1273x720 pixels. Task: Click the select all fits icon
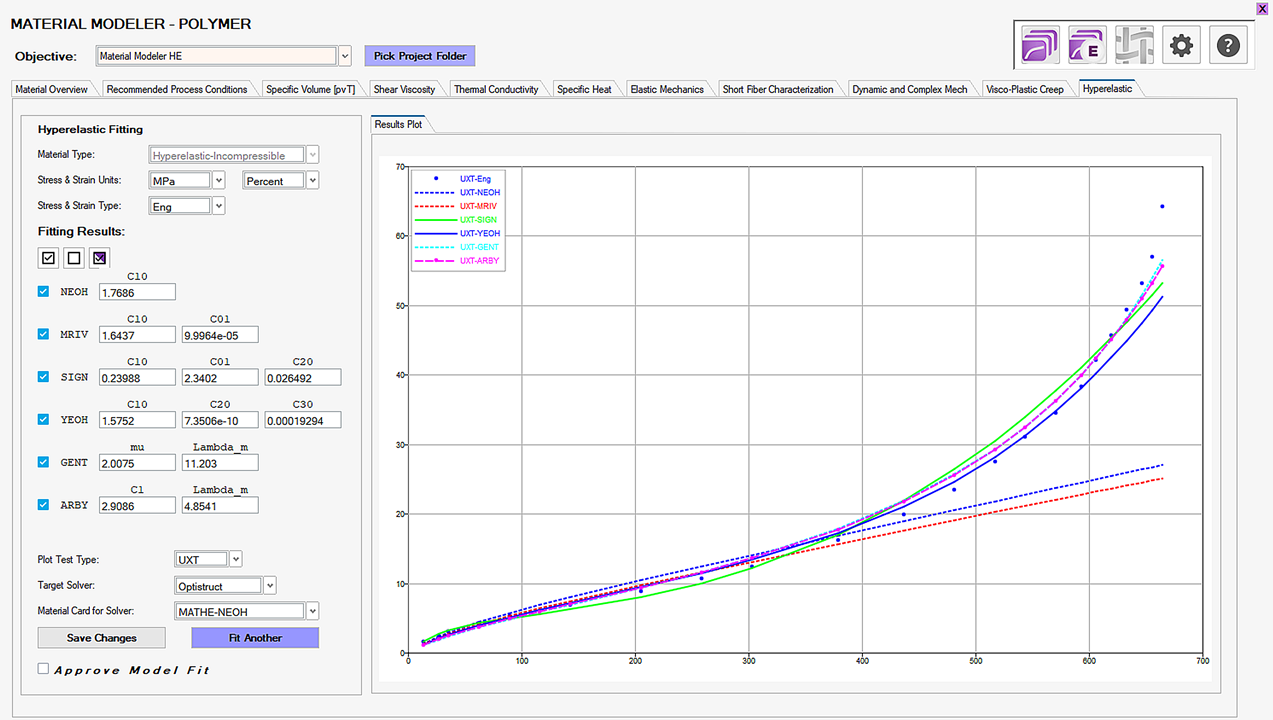[48, 259]
